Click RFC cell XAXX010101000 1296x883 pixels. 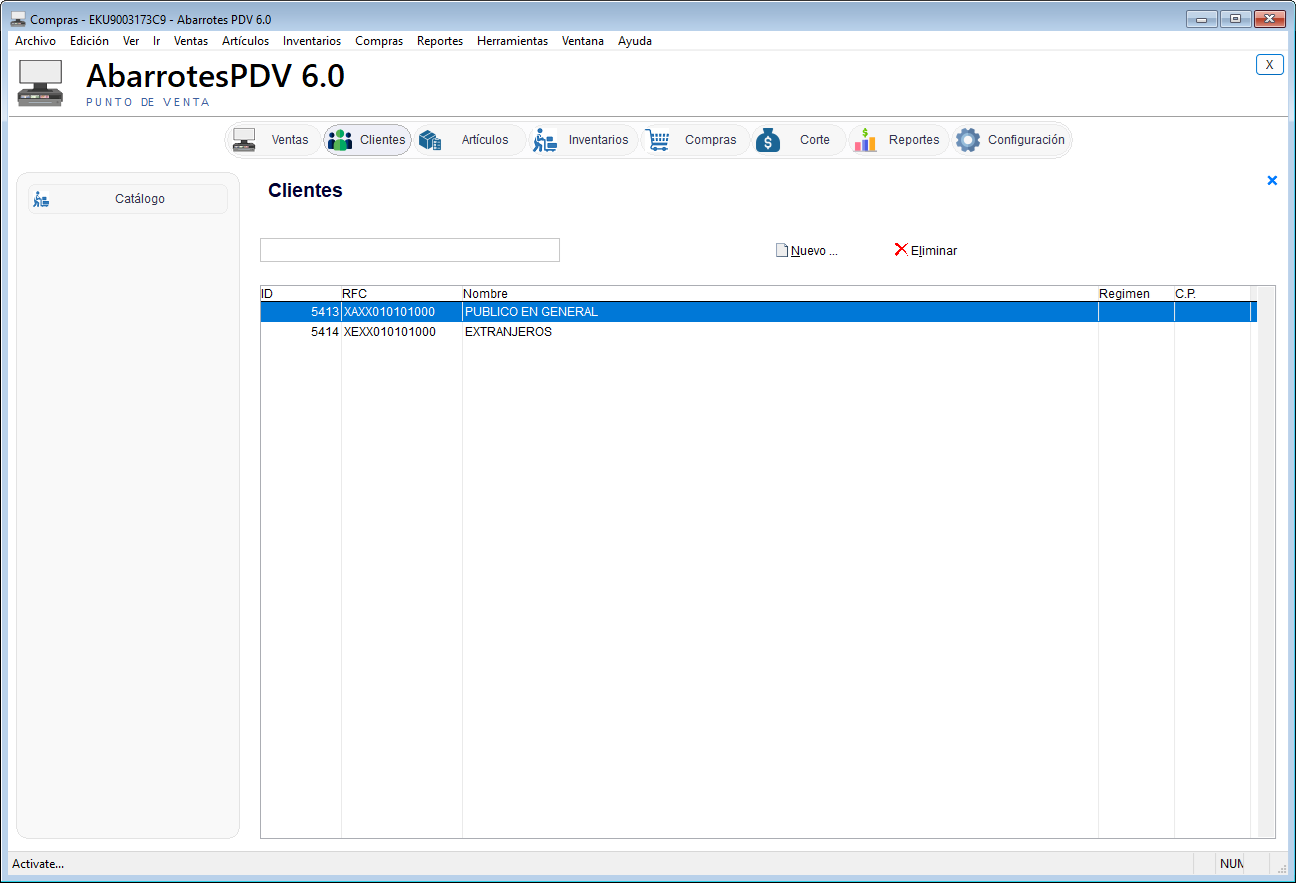(402, 312)
